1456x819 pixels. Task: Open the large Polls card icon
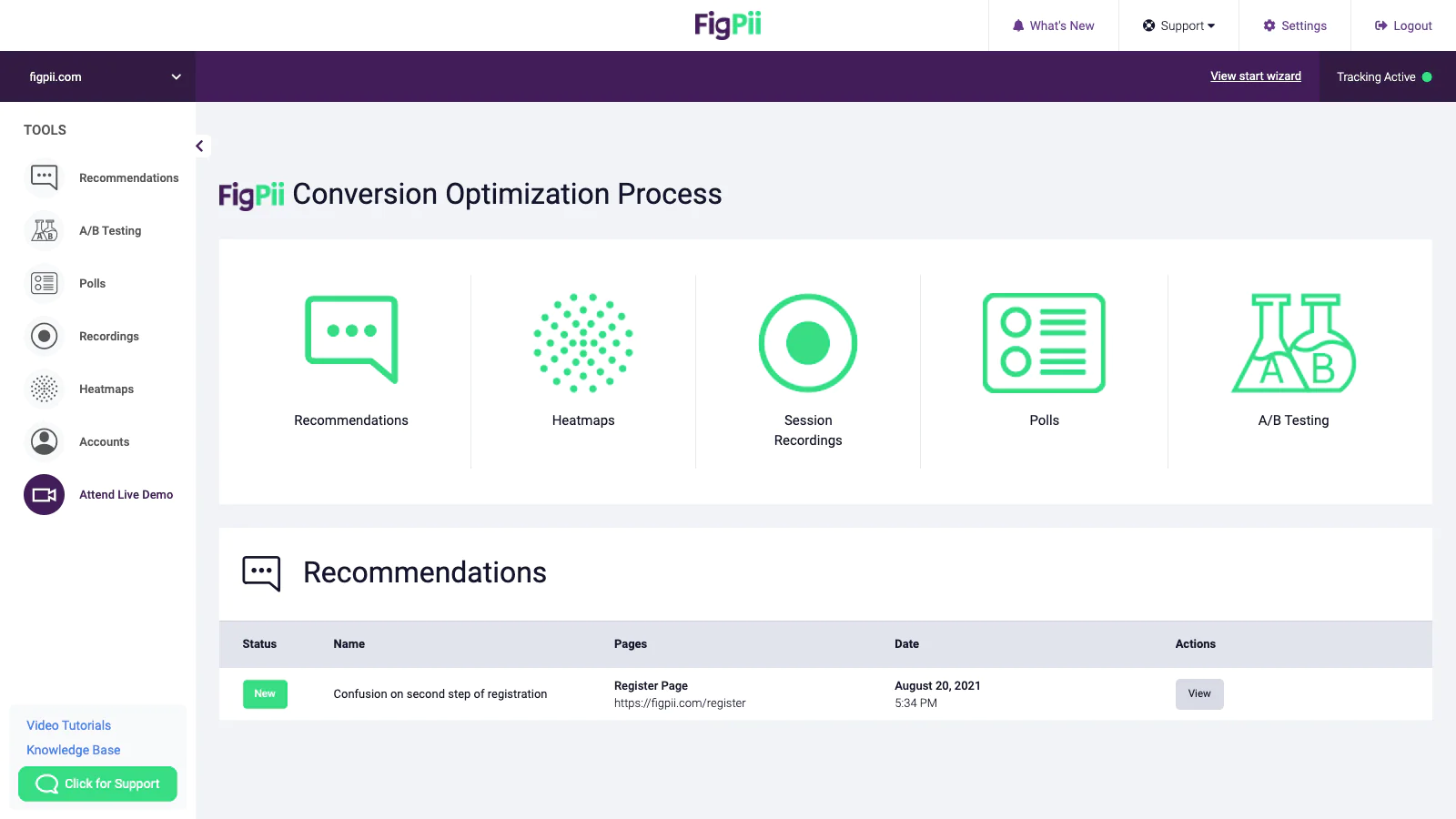[x=1044, y=343]
